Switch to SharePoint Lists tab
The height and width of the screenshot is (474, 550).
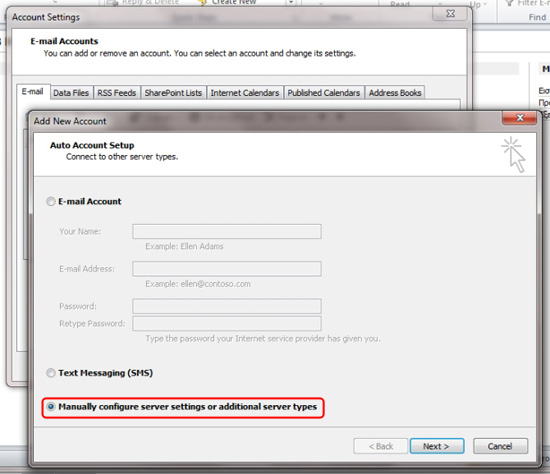(x=173, y=93)
